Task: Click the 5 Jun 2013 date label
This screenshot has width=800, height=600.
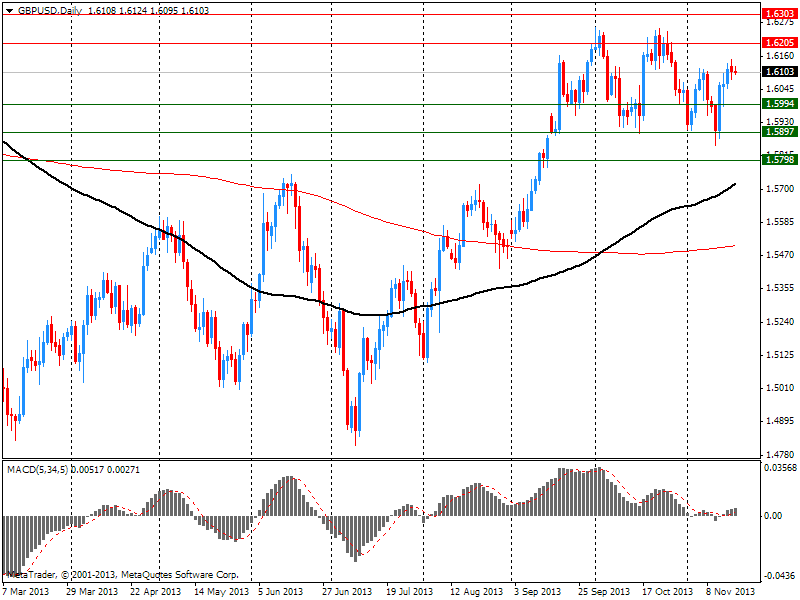Action: [x=281, y=591]
